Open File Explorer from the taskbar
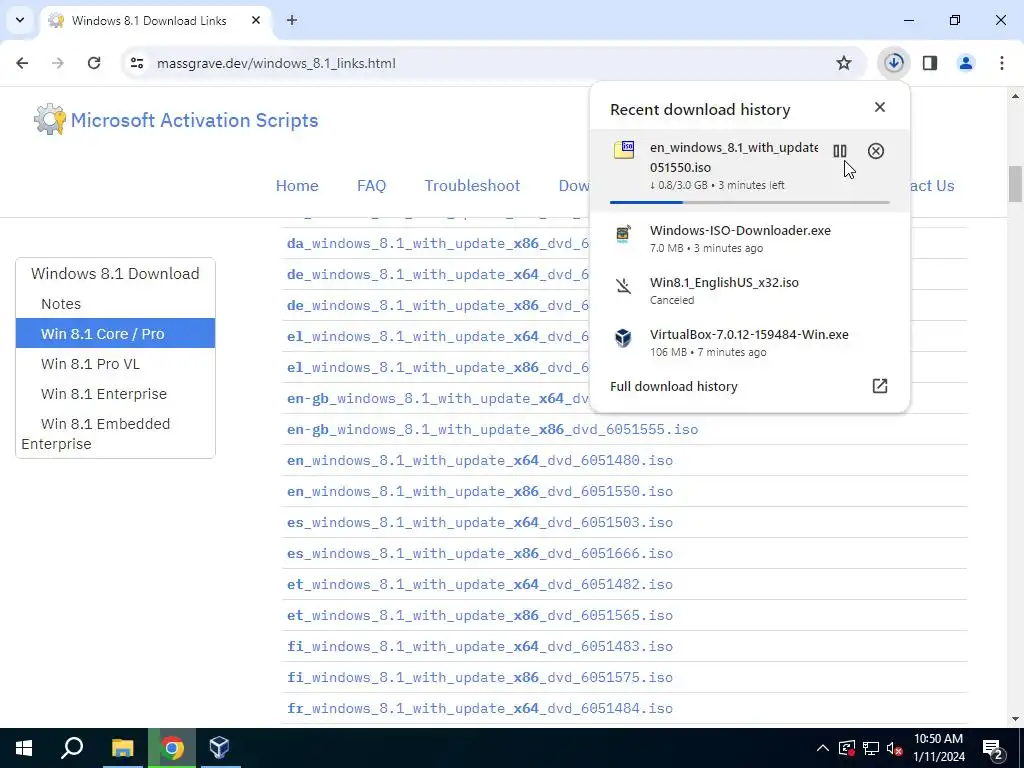1024x768 pixels. point(122,748)
